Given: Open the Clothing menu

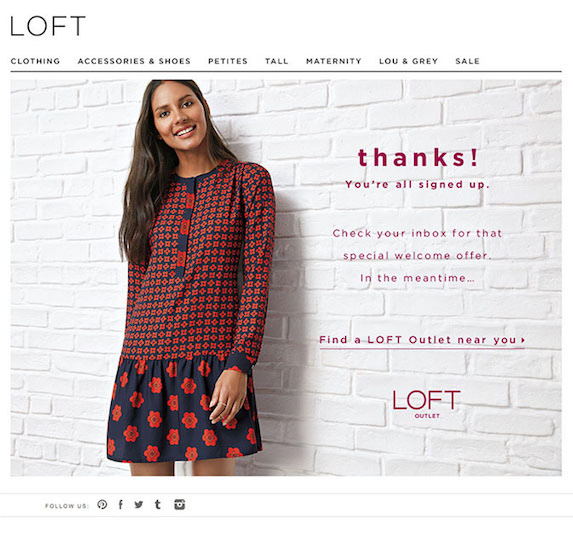Looking at the screenshot, I should (x=35, y=61).
